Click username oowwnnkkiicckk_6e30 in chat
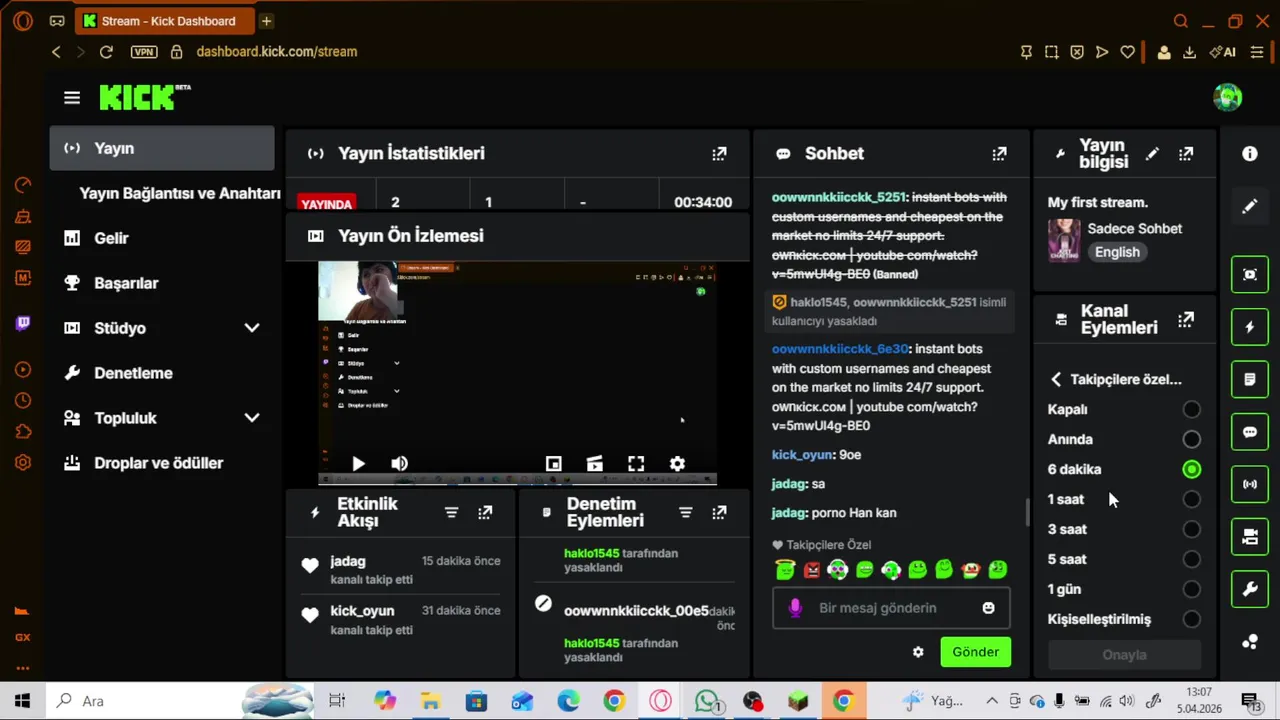This screenshot has height=720, width=1280. pos(839,349)
